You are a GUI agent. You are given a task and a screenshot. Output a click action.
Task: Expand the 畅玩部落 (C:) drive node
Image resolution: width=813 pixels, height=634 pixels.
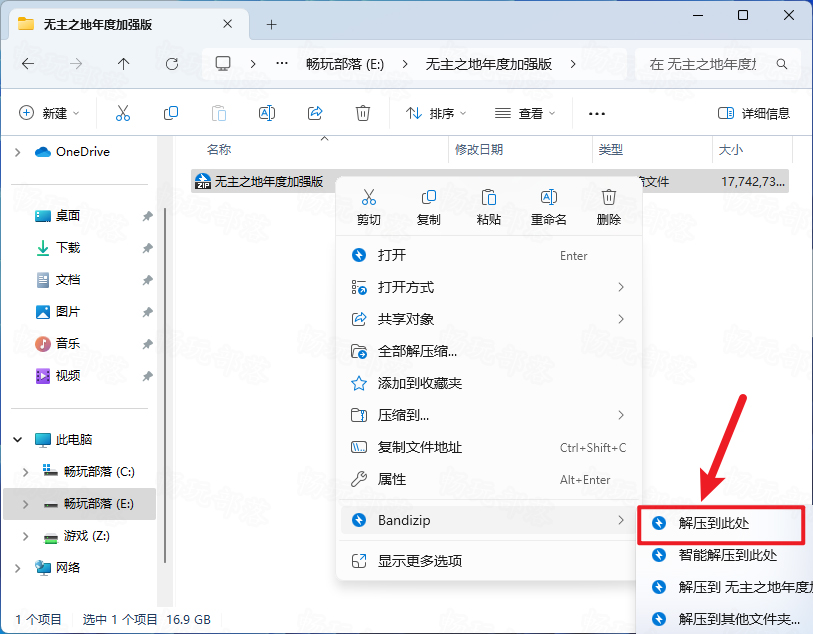pos(25,472)
